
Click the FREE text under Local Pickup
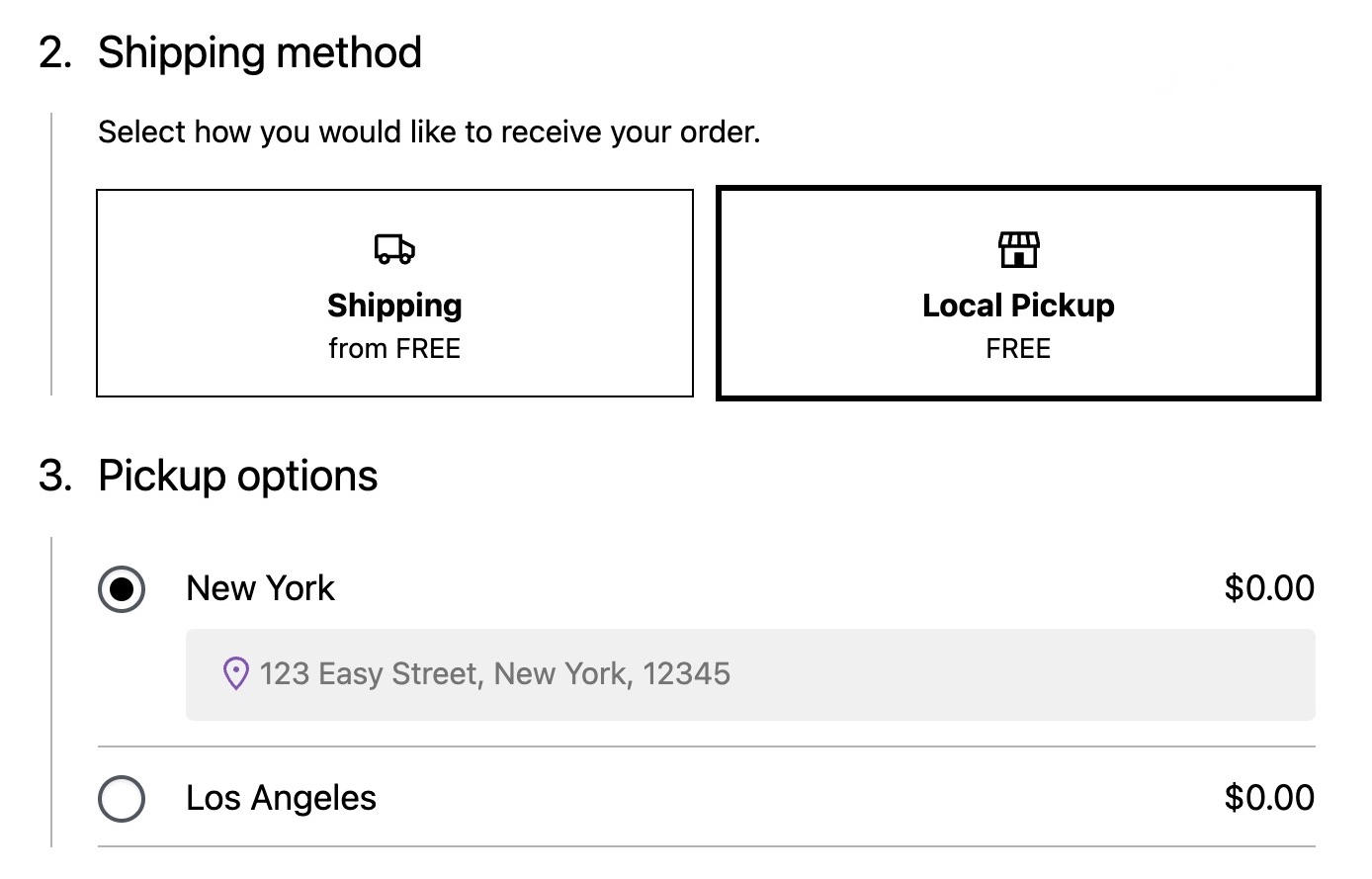(x=1018, y=349)
